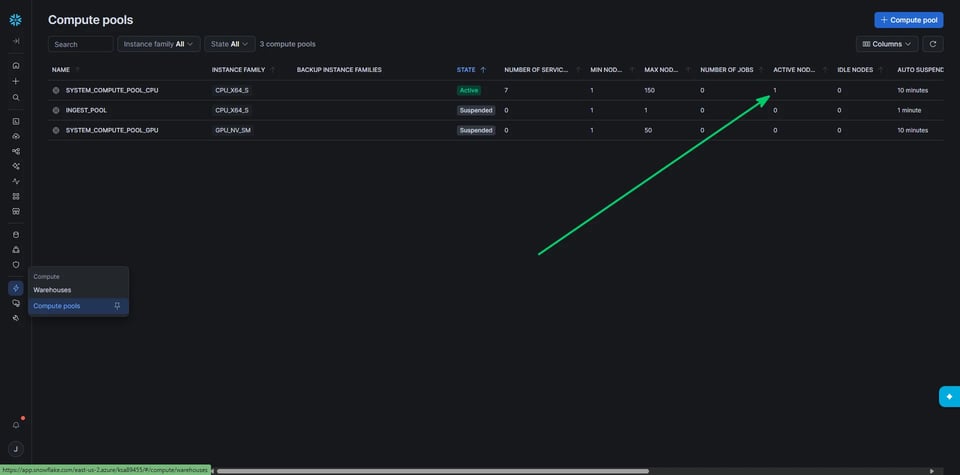Viewport: 960px width, 475px height.
Task: Click the status icon beside INGEST_POOL
Action: (56, 110)
